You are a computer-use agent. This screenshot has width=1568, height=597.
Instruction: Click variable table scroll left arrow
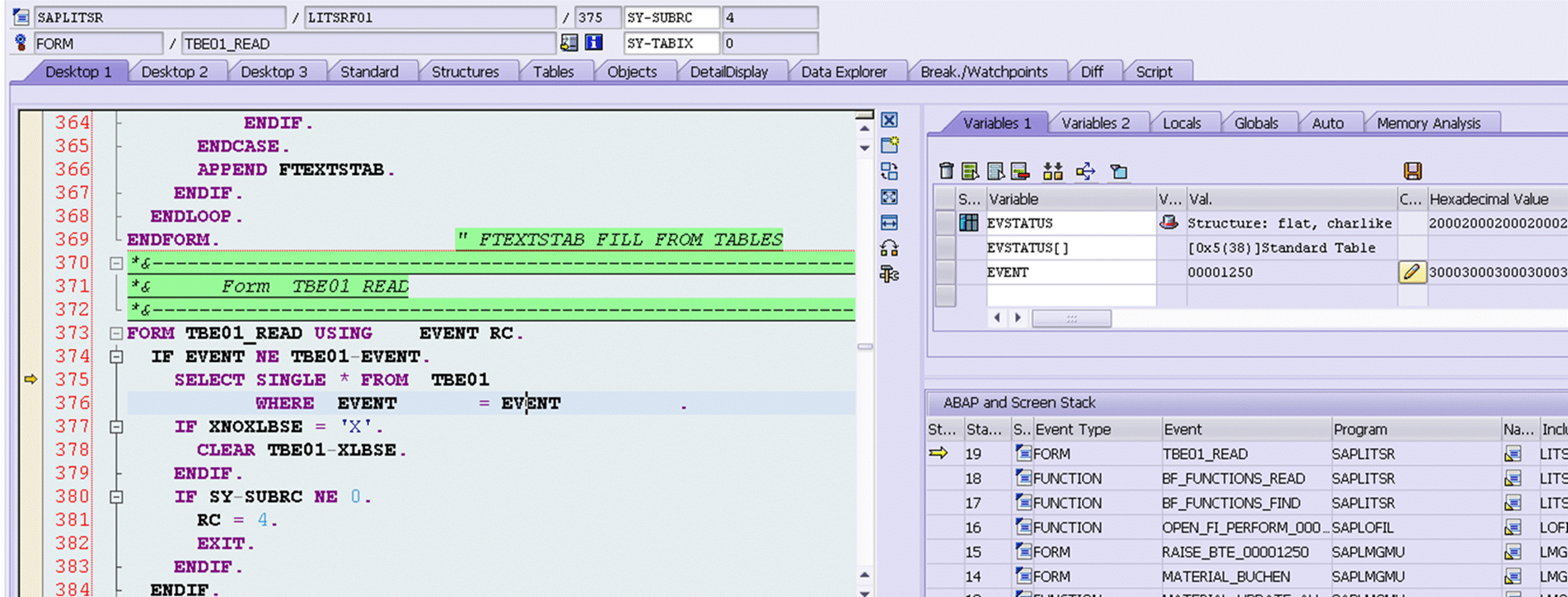(997, 318)
